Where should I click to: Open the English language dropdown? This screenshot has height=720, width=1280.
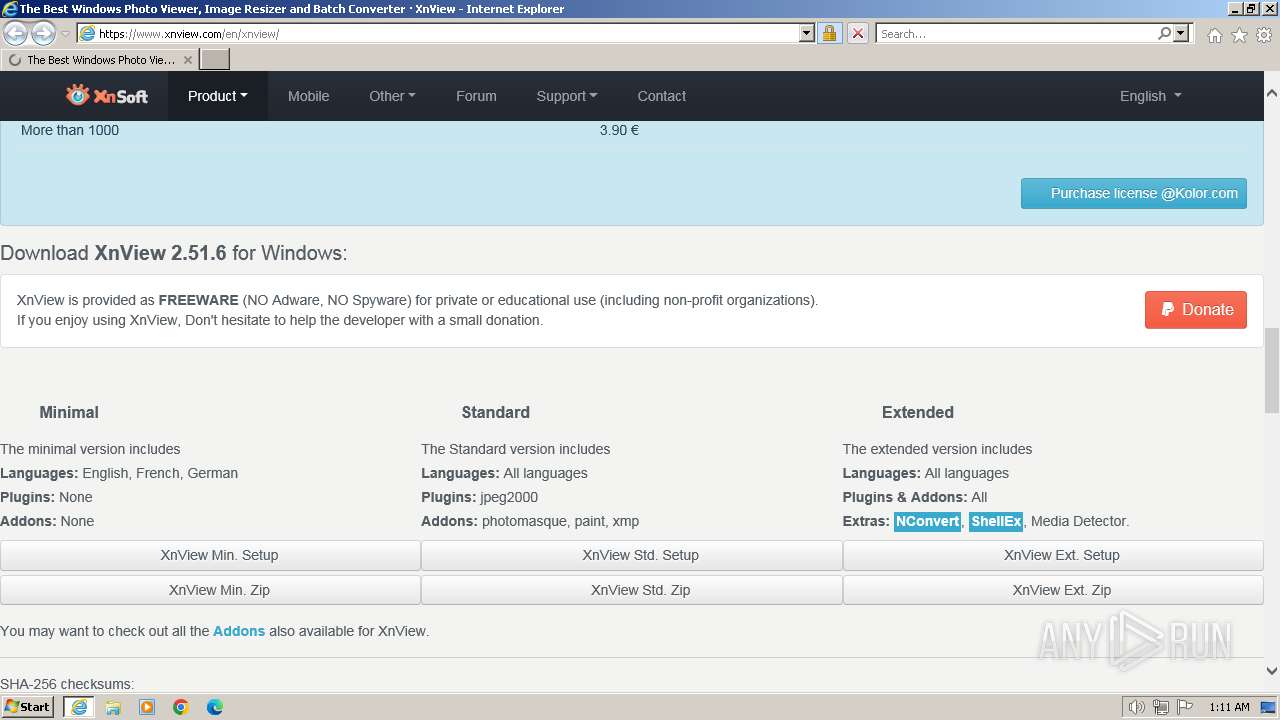pos(1150,96)
